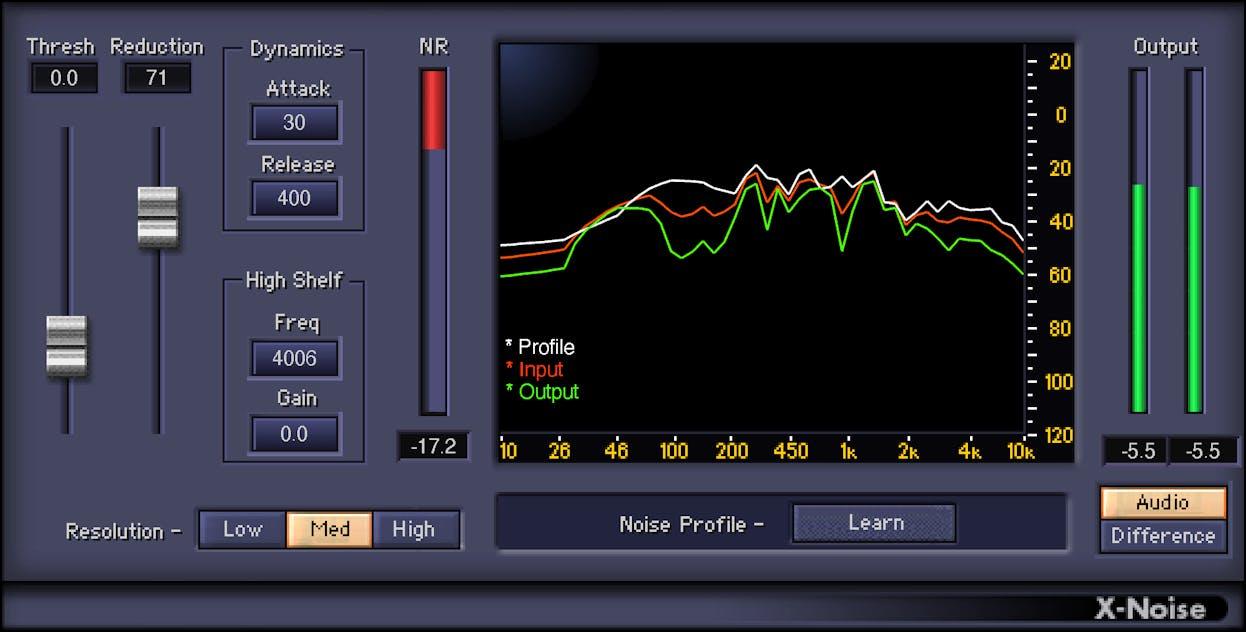Image resolution: width=1246 pixels, height=632 pixels.
Task: Click the Reduction slider handle
Action: coord(157,216)
